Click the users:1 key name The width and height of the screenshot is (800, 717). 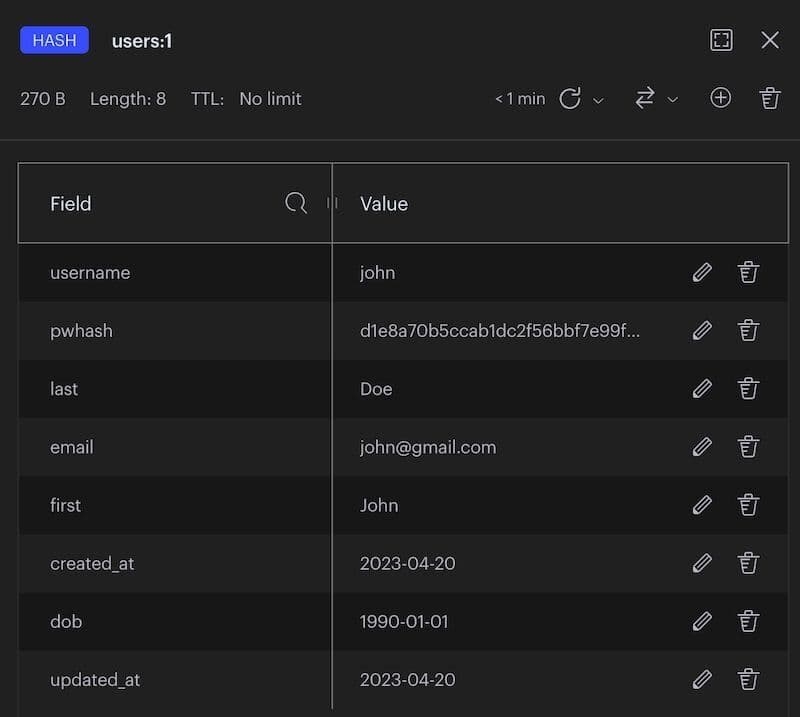click(x=142, y=41)
